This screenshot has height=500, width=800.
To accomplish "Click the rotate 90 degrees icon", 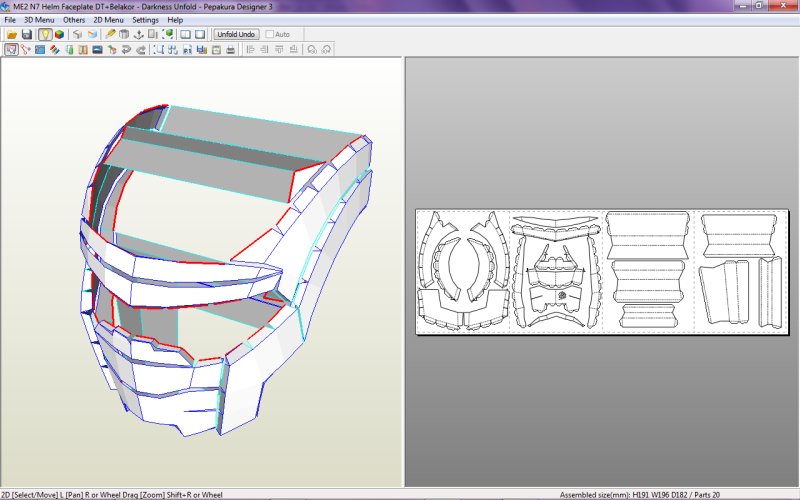I will 326,49.
